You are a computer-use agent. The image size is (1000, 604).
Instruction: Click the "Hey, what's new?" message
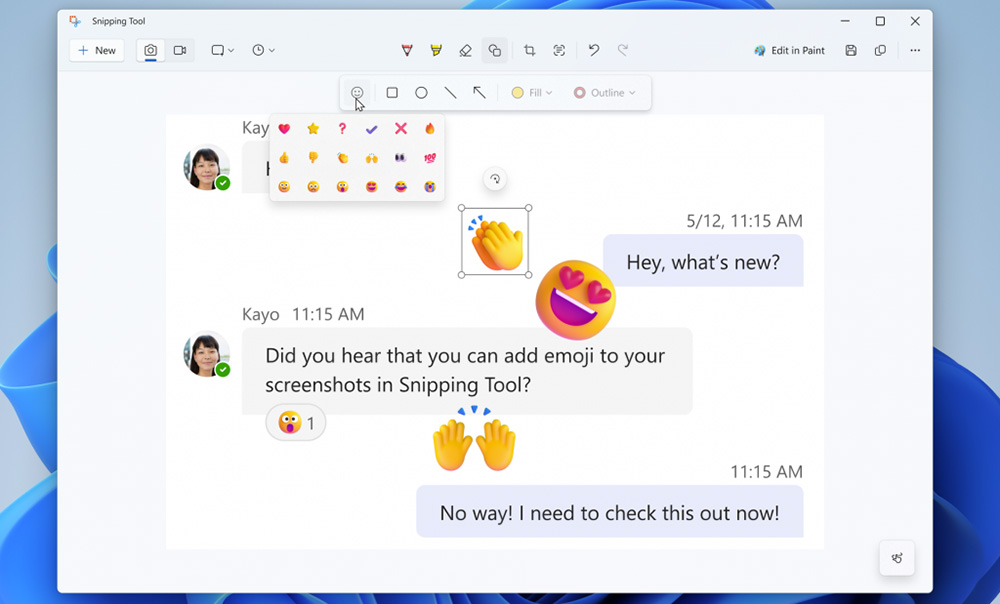pyautogui.click(x=703, y=261)
